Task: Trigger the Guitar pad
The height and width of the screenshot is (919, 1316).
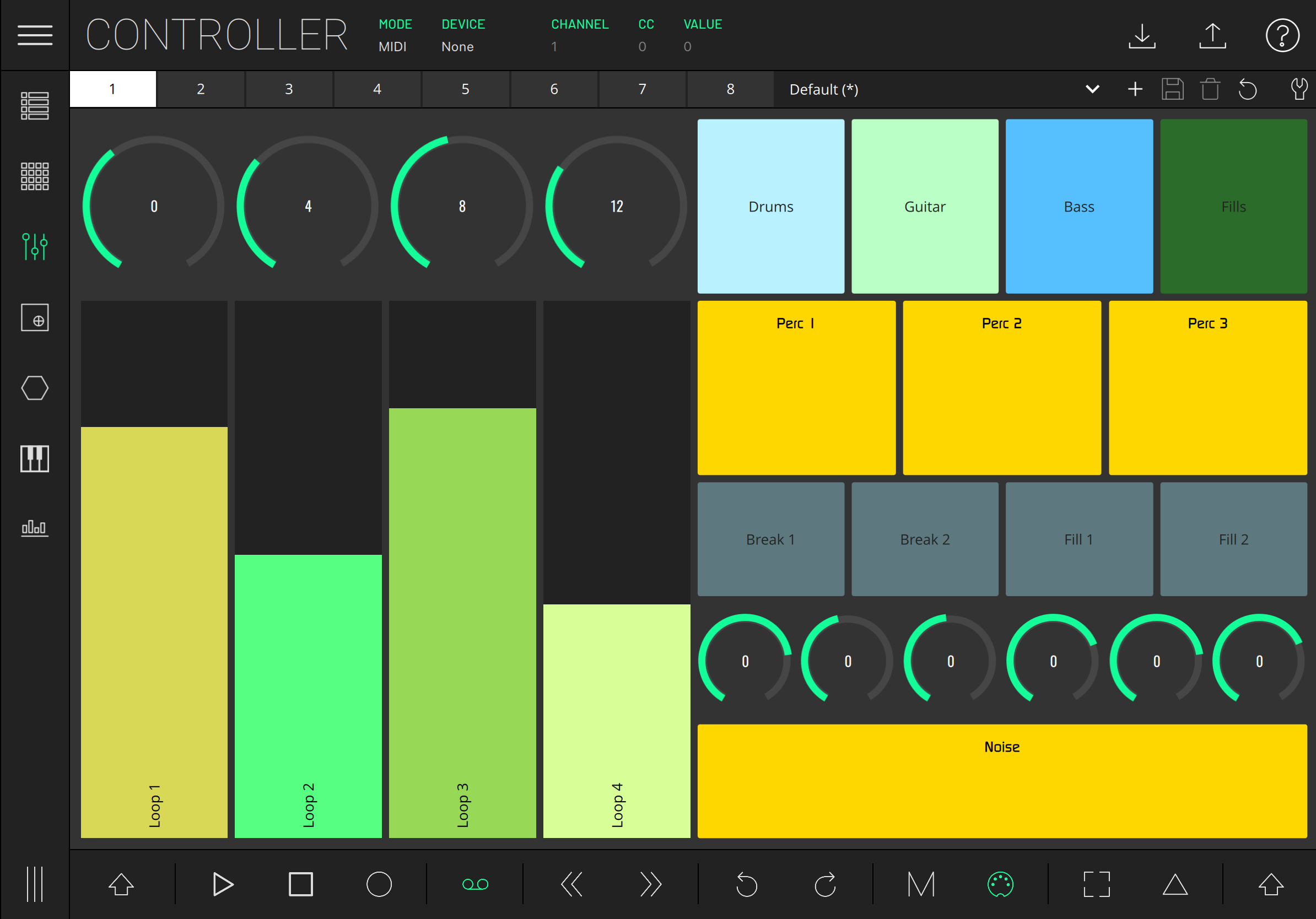Action: pyautogui.click(x=925, y=206)
